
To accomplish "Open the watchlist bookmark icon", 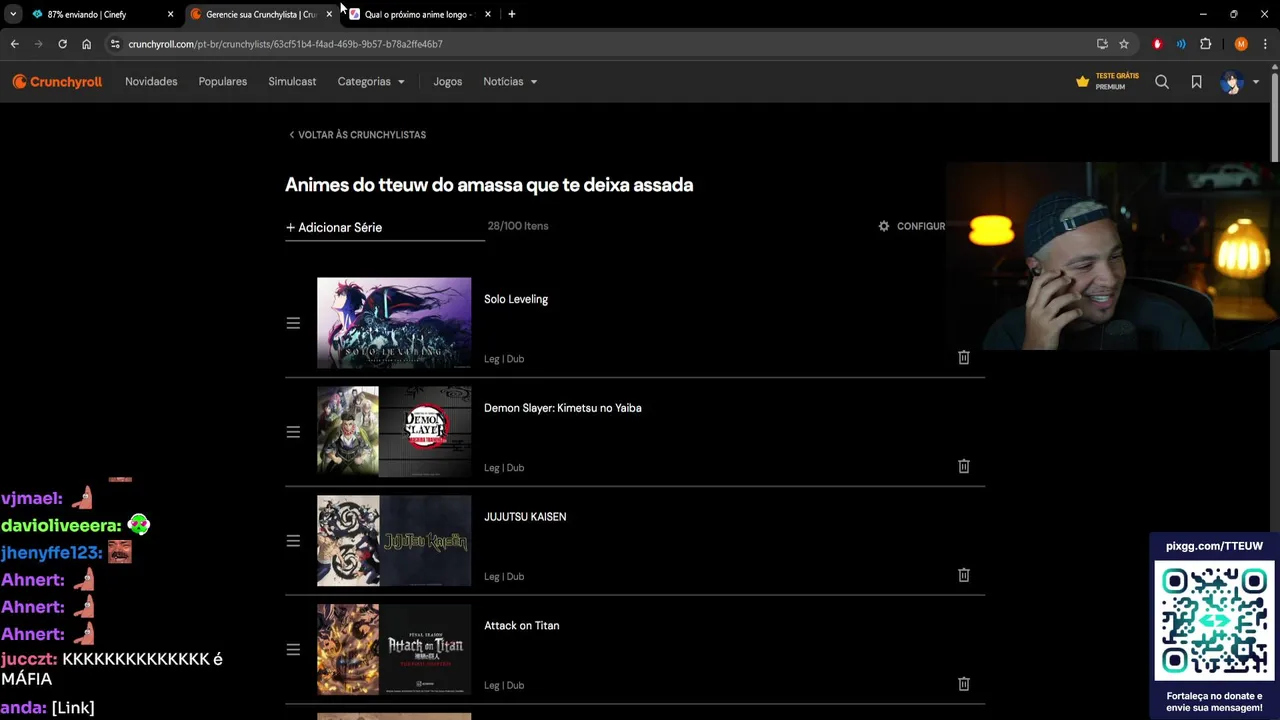I will coord(1196,82).
